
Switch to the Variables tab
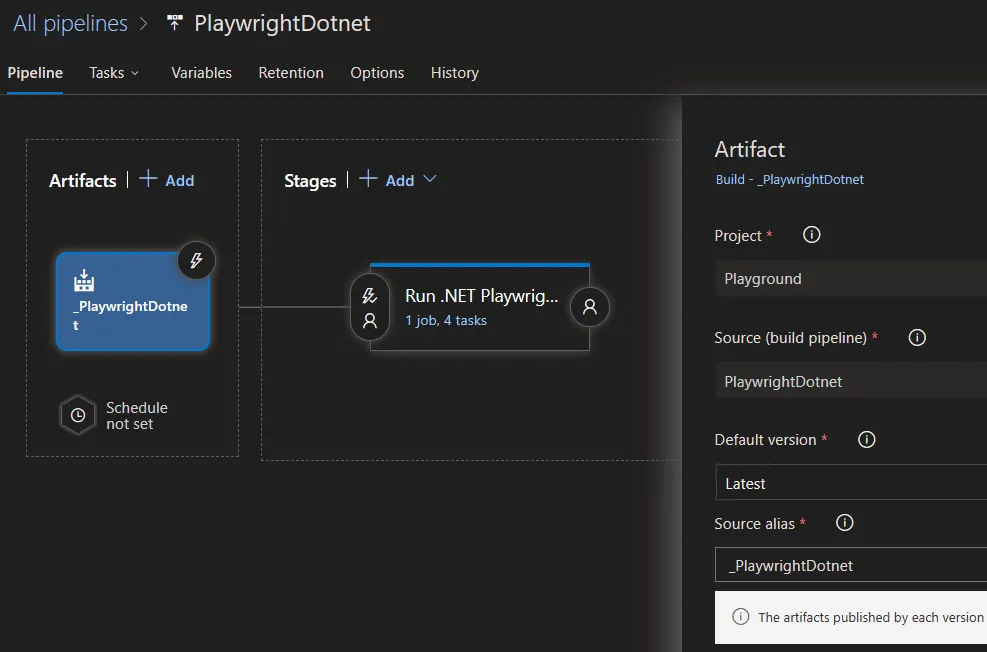201,73
